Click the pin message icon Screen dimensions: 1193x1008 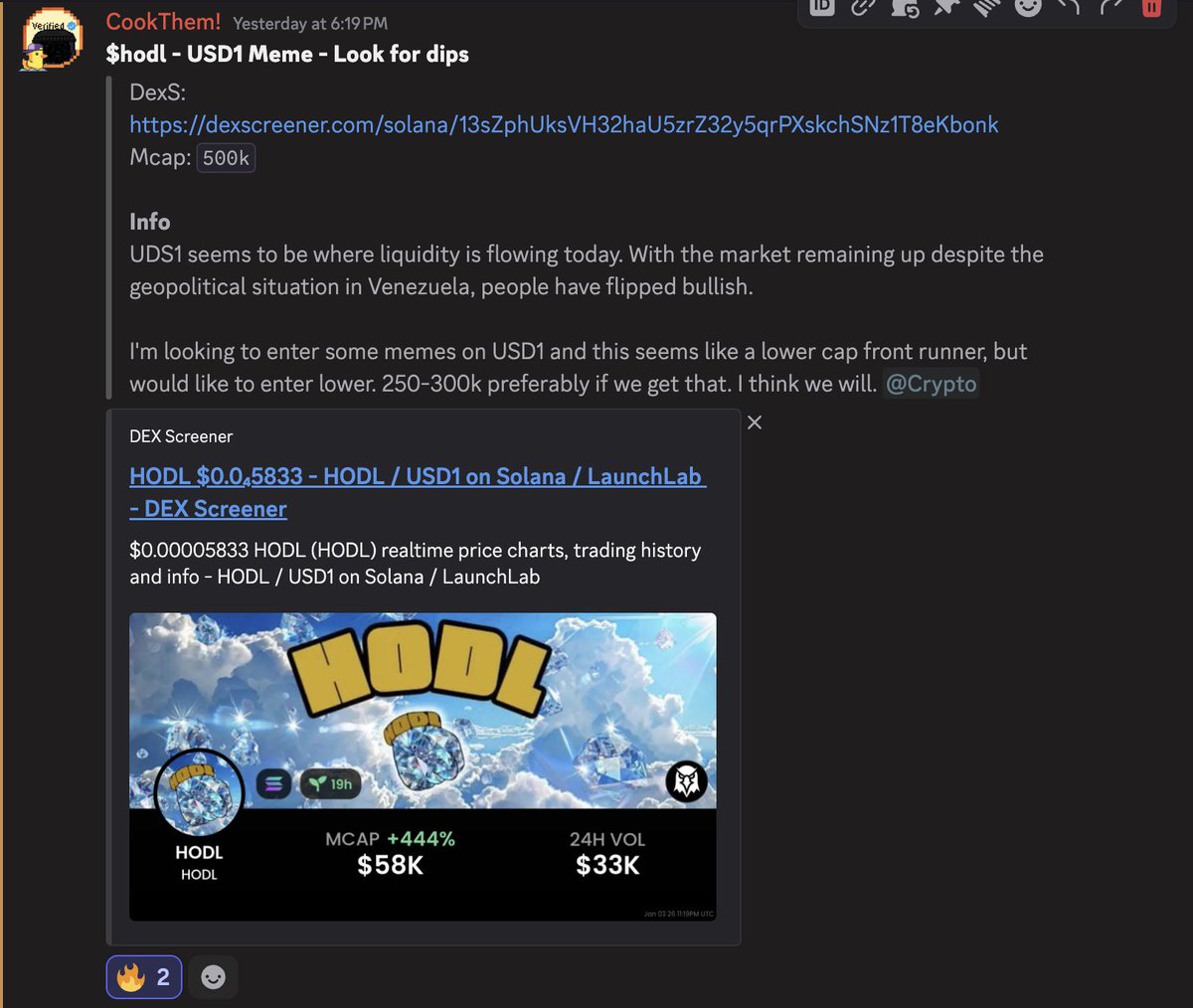pos(945,7)
